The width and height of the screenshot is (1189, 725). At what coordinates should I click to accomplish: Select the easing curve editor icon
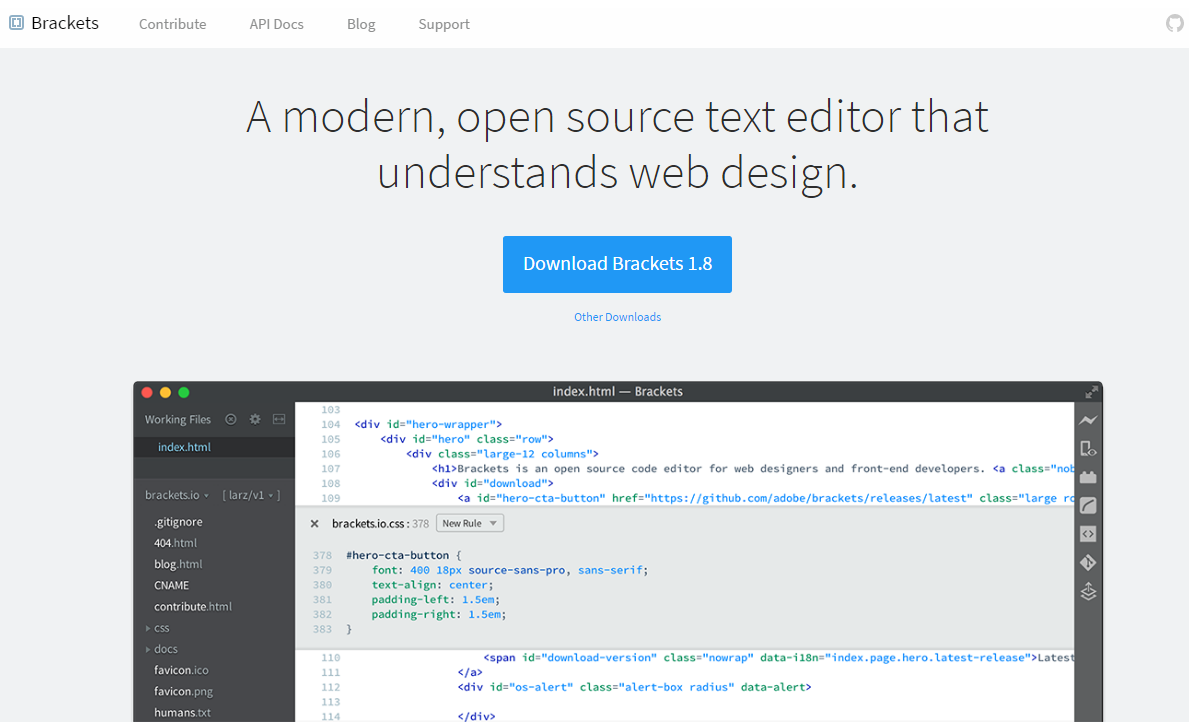pyautogui.click(x=1087, y=505)
